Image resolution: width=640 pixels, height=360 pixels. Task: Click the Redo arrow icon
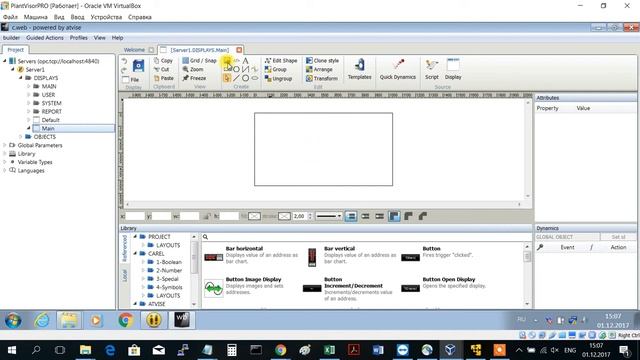point(124,70)
